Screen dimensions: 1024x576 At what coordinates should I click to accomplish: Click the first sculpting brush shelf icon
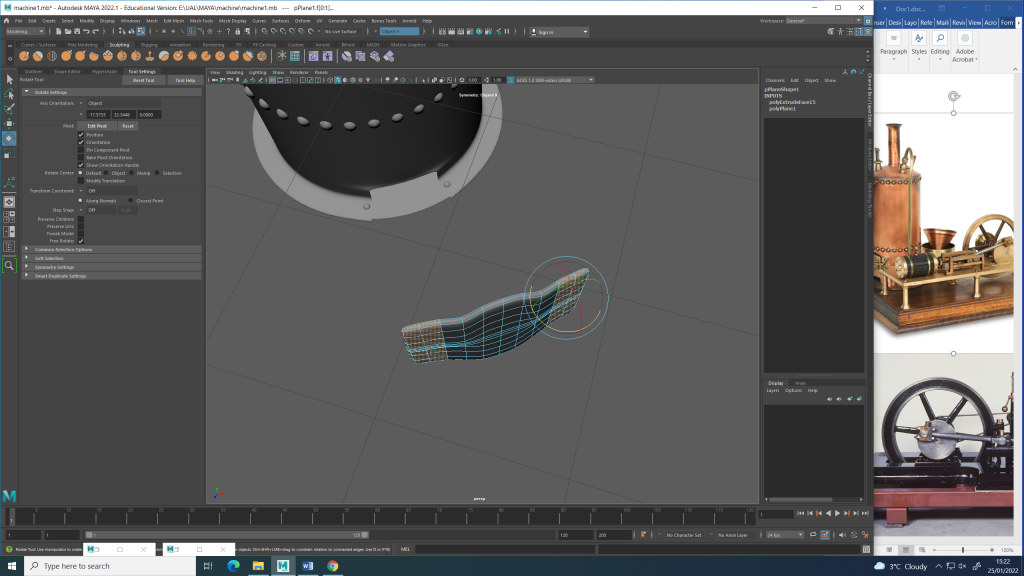pyautogui.click(x=25, y=56)
